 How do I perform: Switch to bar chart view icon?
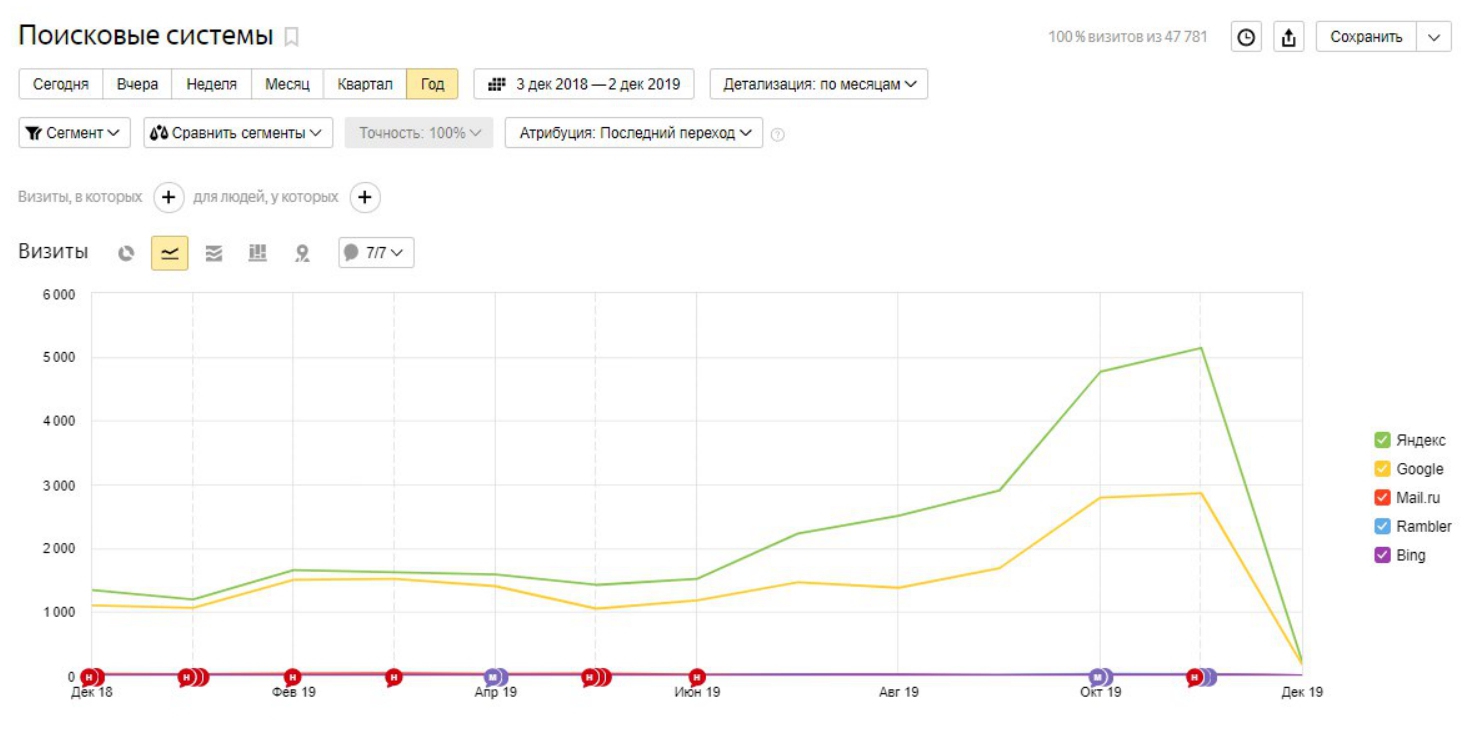coord(258,254)
